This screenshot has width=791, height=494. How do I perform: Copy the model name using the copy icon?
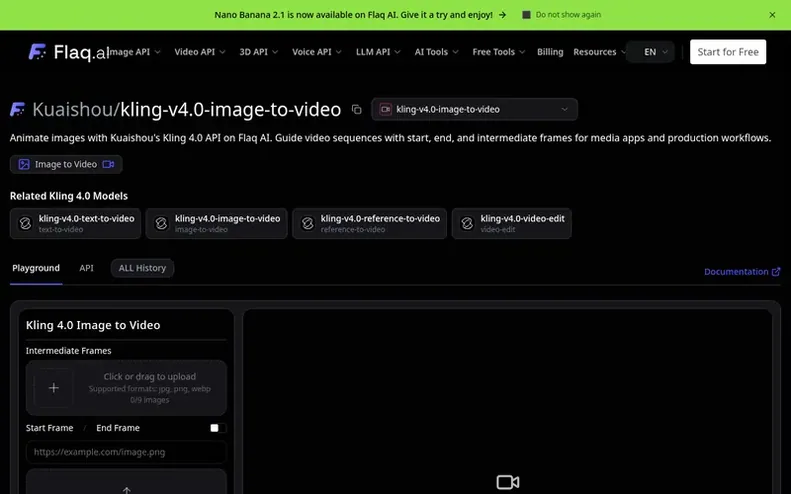pos(357,109)
